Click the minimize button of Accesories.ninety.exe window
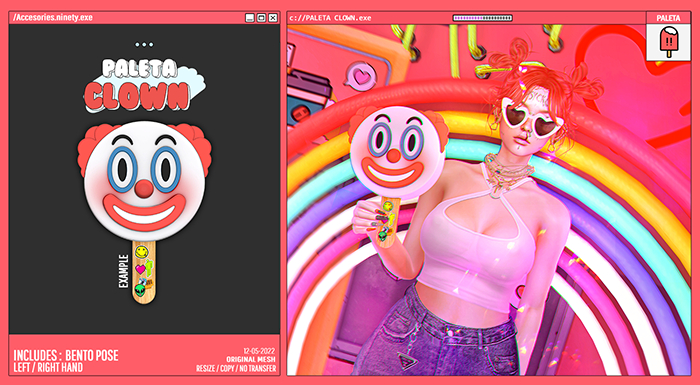The height and width of the screenshot is (385, 700). 250,18
